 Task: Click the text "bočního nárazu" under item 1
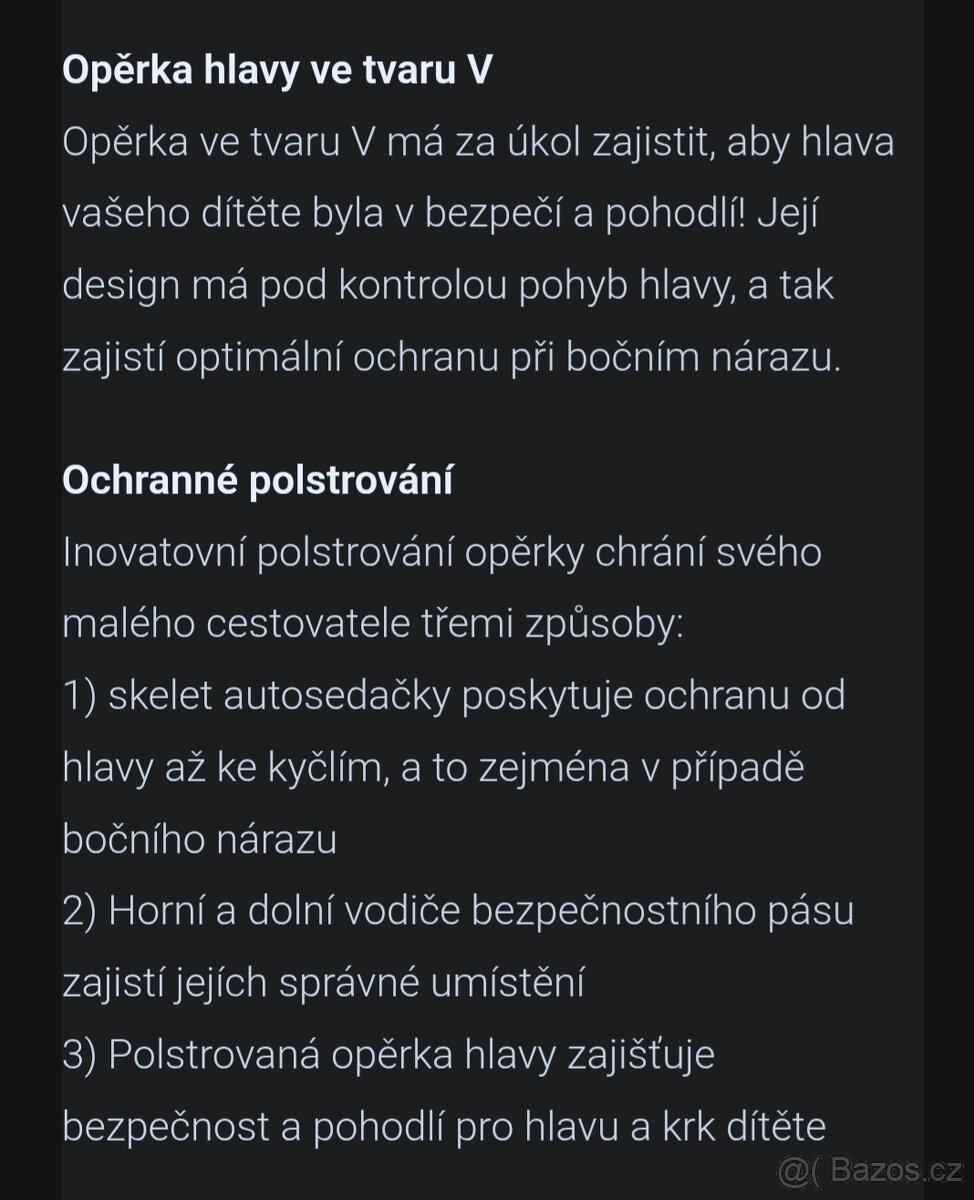coord(200,840)
